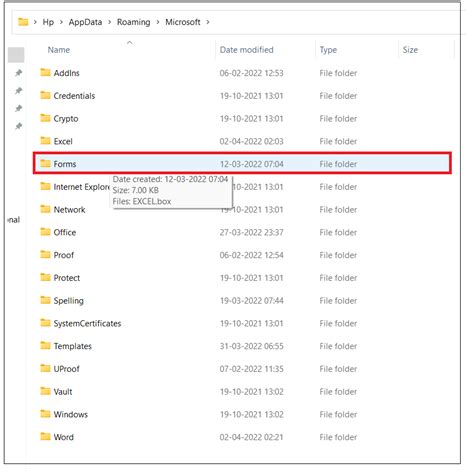Image resolution: width=474 pixels, height=474 pixels.
Task: Select the Office folder name
Action: (65, 232)
